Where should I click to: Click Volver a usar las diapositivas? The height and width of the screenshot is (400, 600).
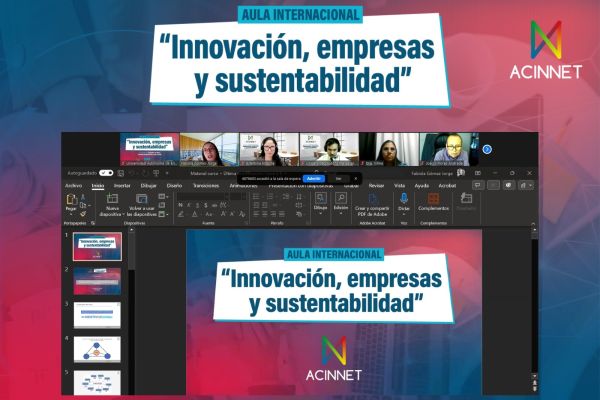coord(142,200)
